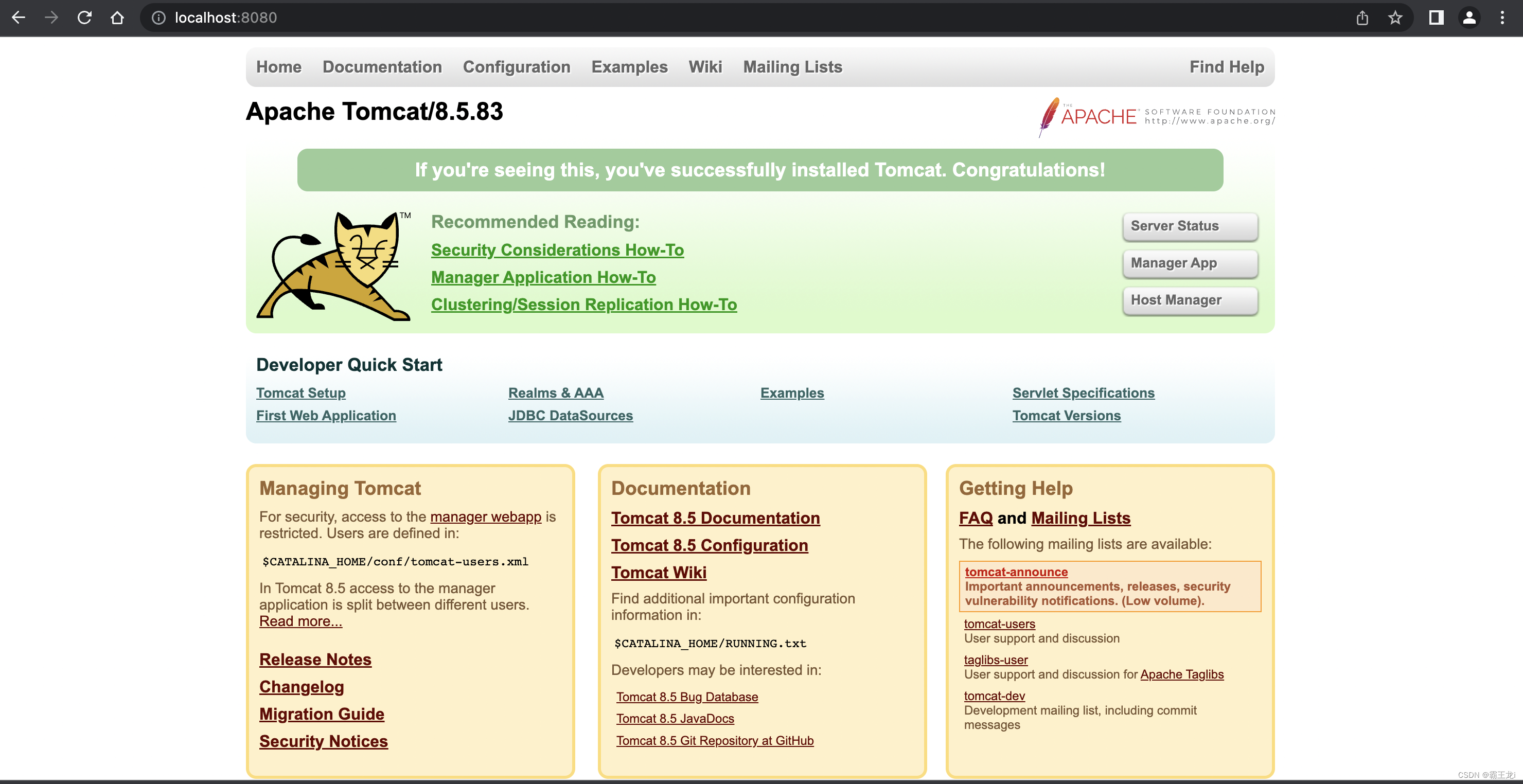Open the user profile avatar icon
Screen dimensions: 1523x784
click(1469, 17)
